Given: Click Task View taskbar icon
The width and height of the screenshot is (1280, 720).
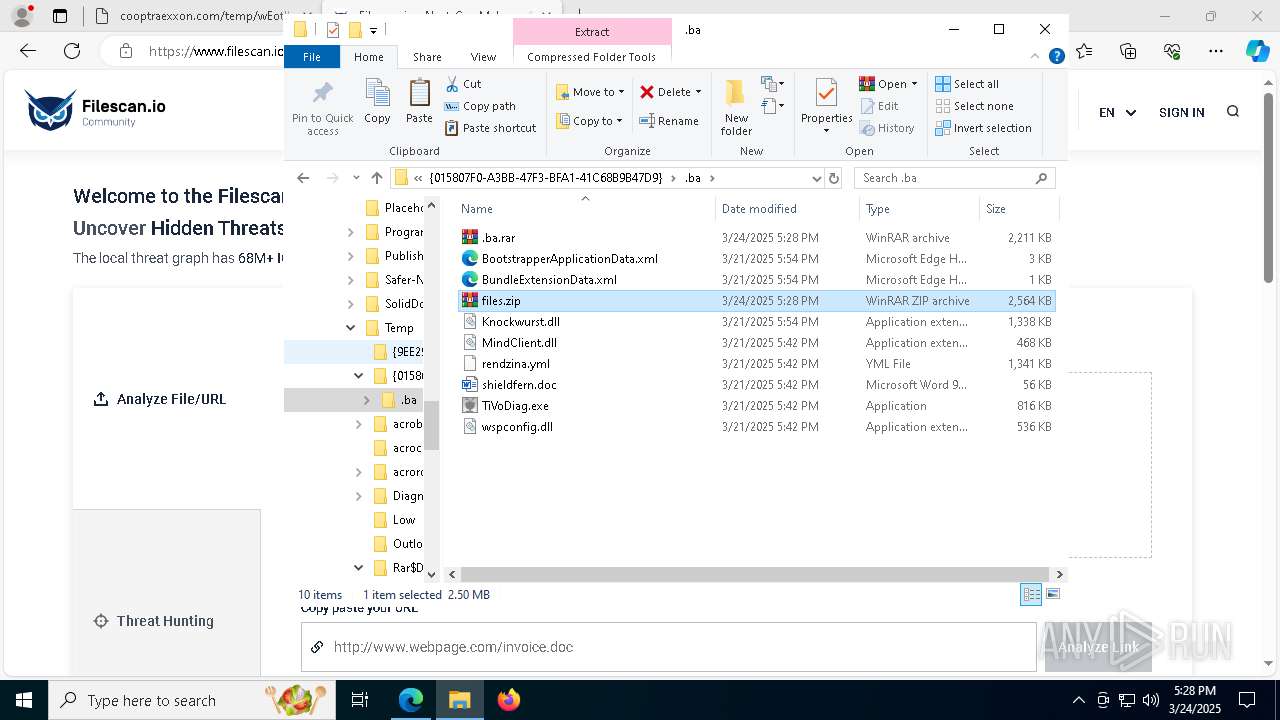Looking at the screenshot, I should pyautogui.click(x=360, y=700).
